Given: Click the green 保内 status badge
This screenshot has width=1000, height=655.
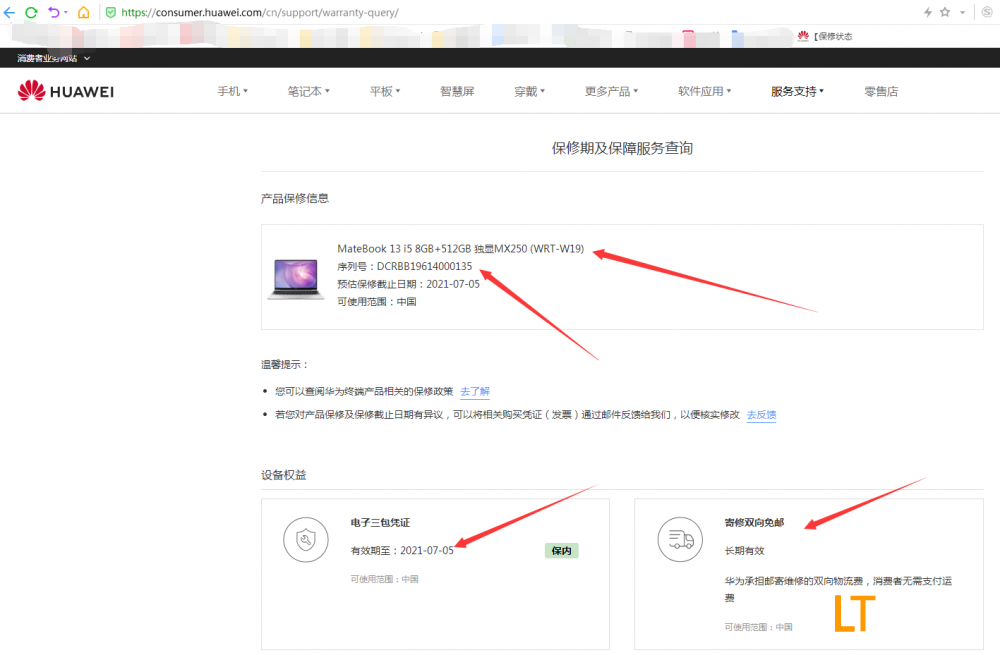Looking at the screenshot, I should click(x=561, y=550).
